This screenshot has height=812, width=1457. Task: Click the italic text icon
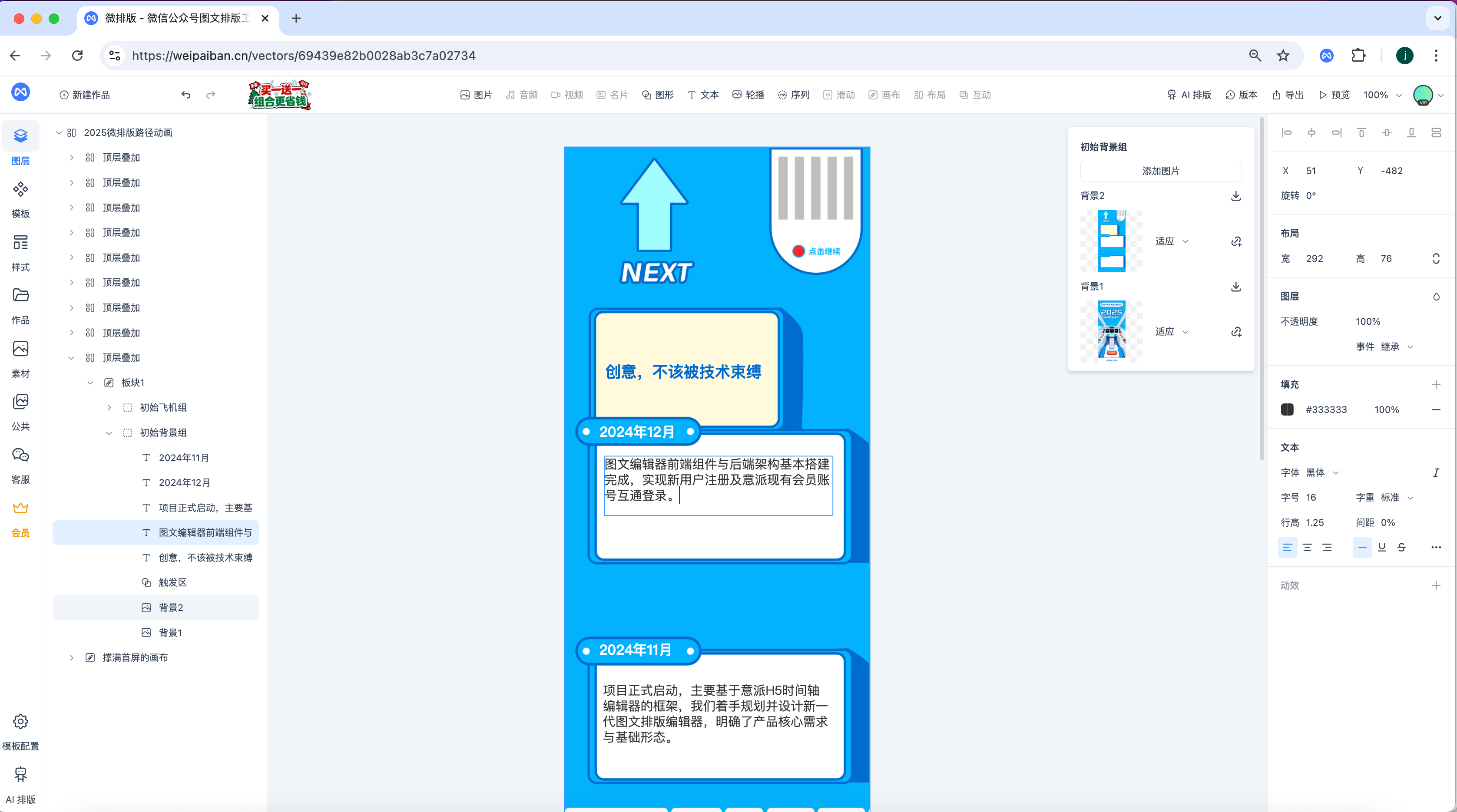[x=1436, y=473]
